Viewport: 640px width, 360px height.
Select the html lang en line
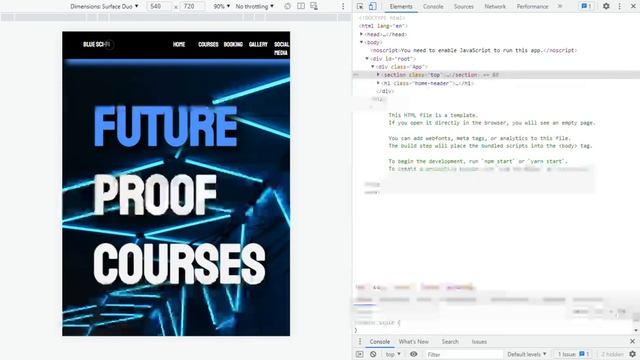point(383,26)
